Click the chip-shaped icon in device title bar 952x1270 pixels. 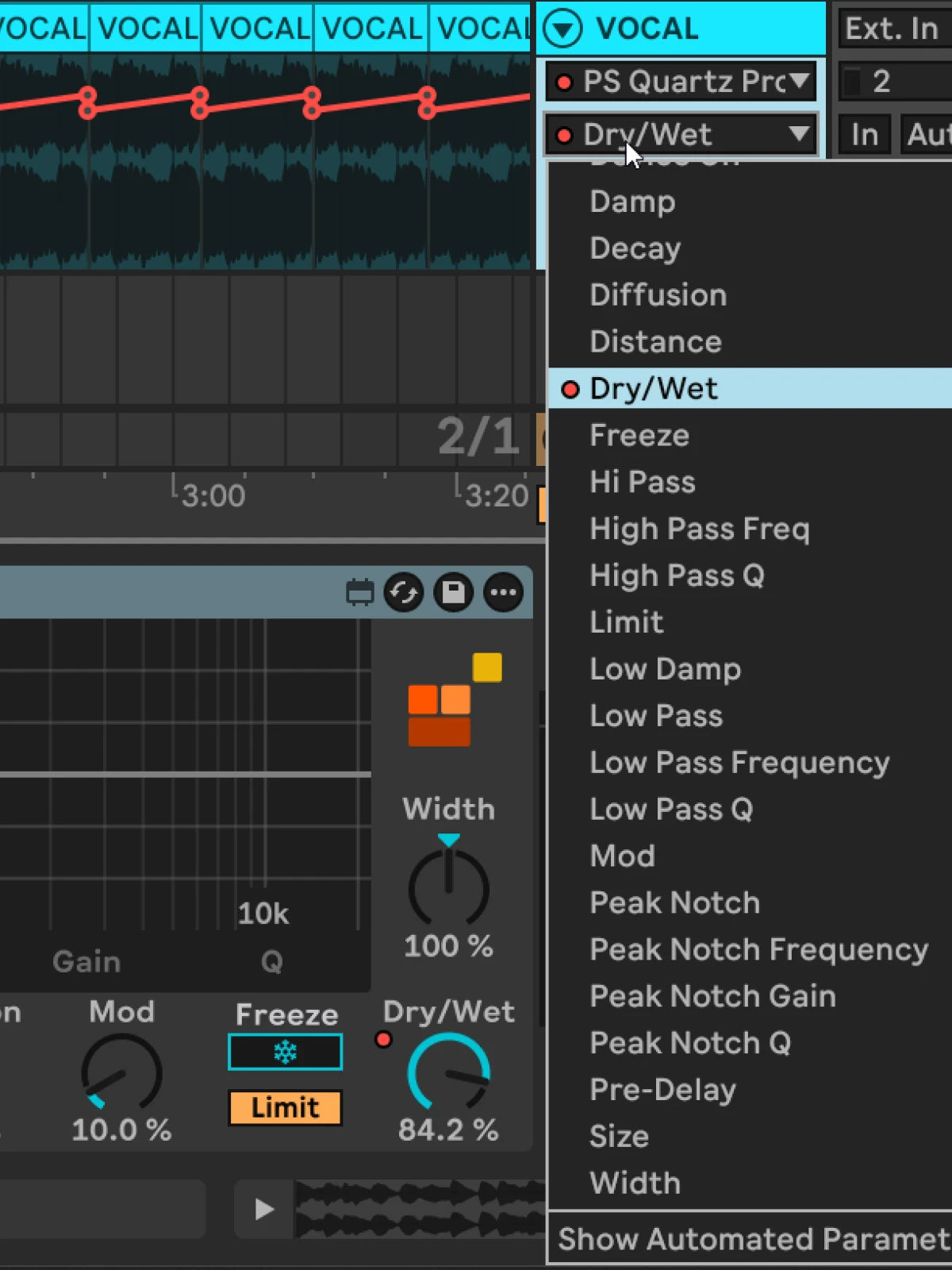pos(359,592)
